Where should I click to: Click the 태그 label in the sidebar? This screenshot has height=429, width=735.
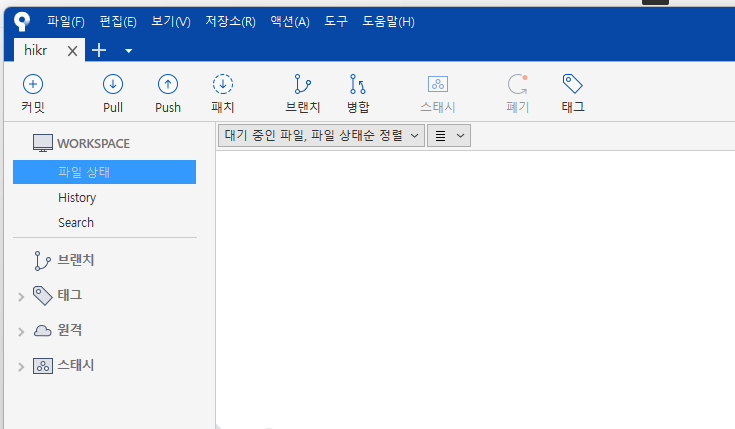[70, 295]
